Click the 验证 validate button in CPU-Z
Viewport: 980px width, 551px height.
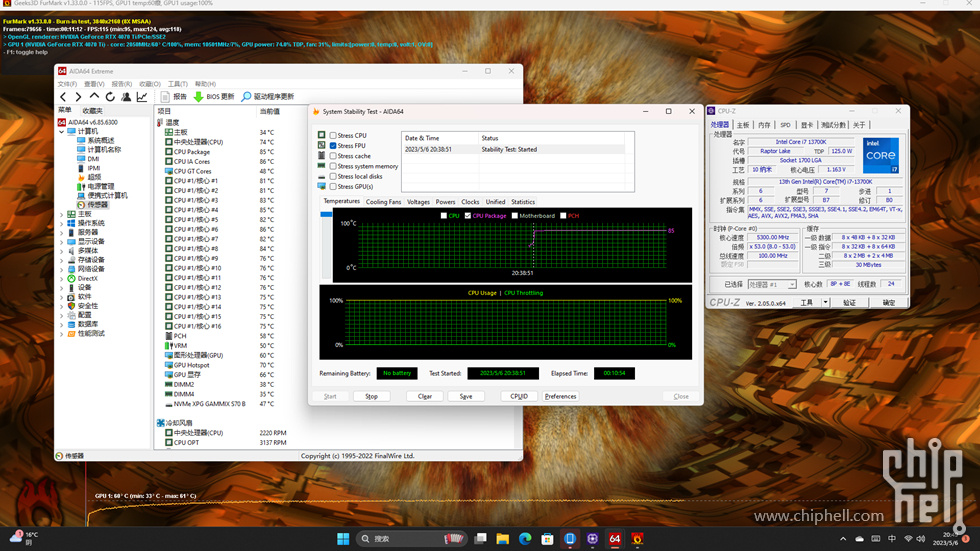[849, 302]
